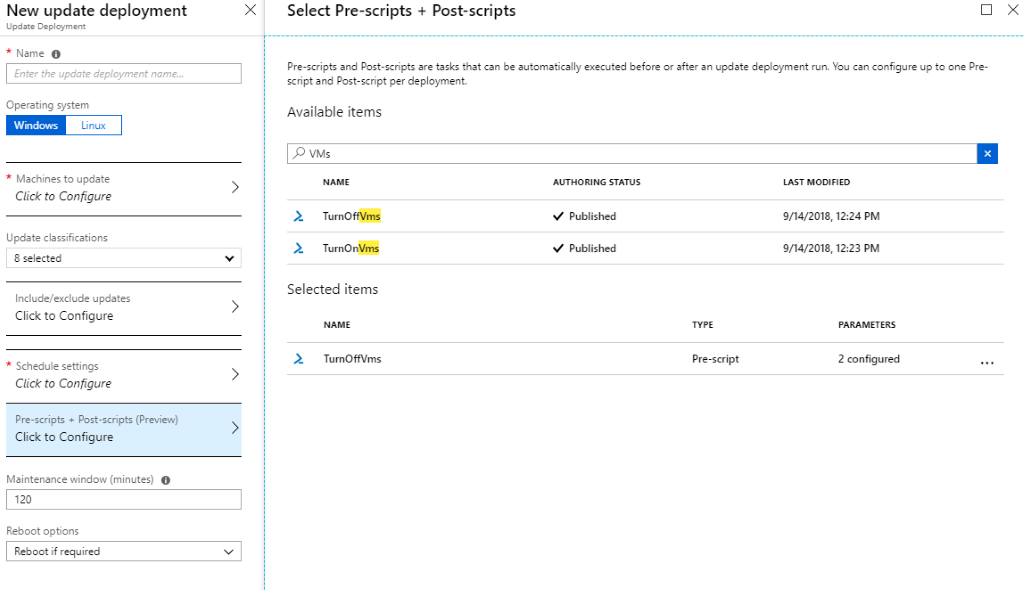Maximize the Select Pre-scripts + Post-scripts blade

[987, 9]
